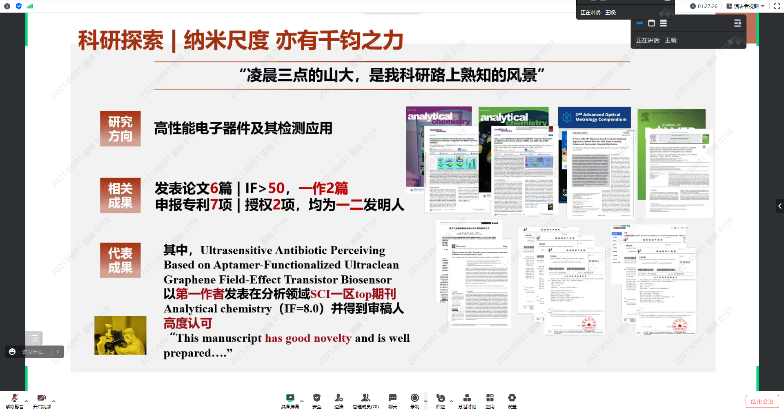784x412 pixels.
Task: Open the security shield menu in toolbar
Action: [x=317, y=397]
